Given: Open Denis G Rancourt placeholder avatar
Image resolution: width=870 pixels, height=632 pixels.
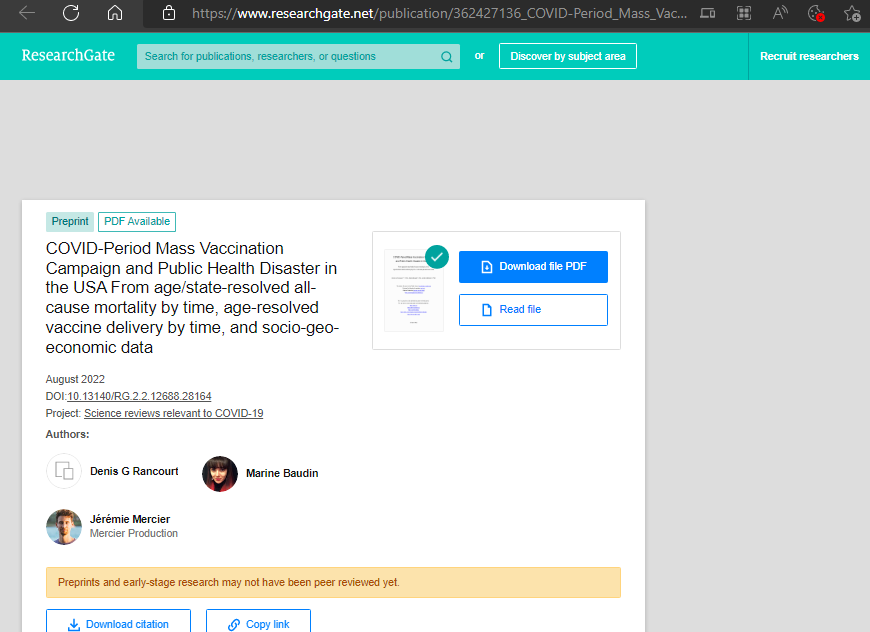Looking at the screenshot, I should pos(64,471).
